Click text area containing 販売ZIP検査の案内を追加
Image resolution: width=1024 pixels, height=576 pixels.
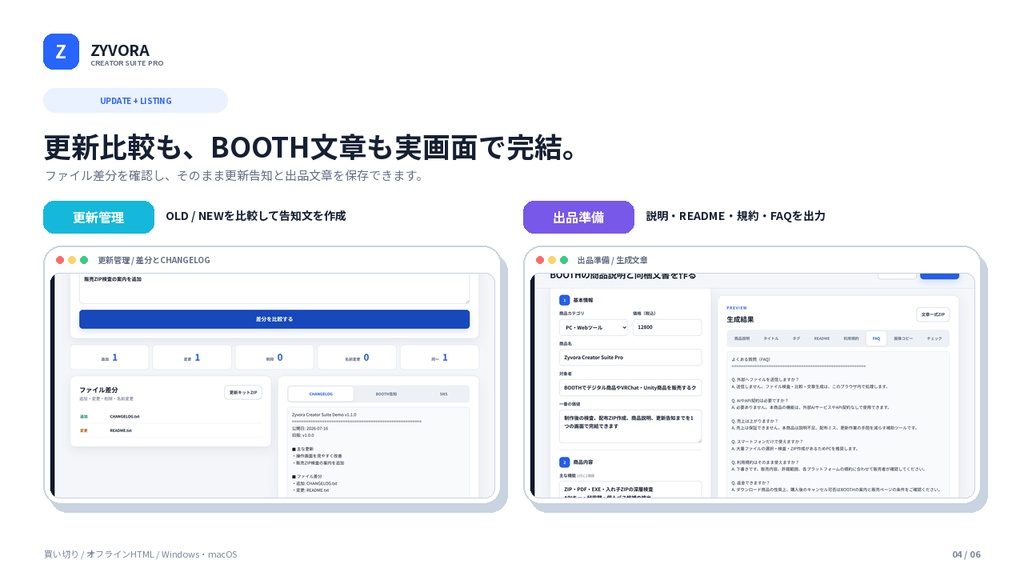tap(274, 288)
